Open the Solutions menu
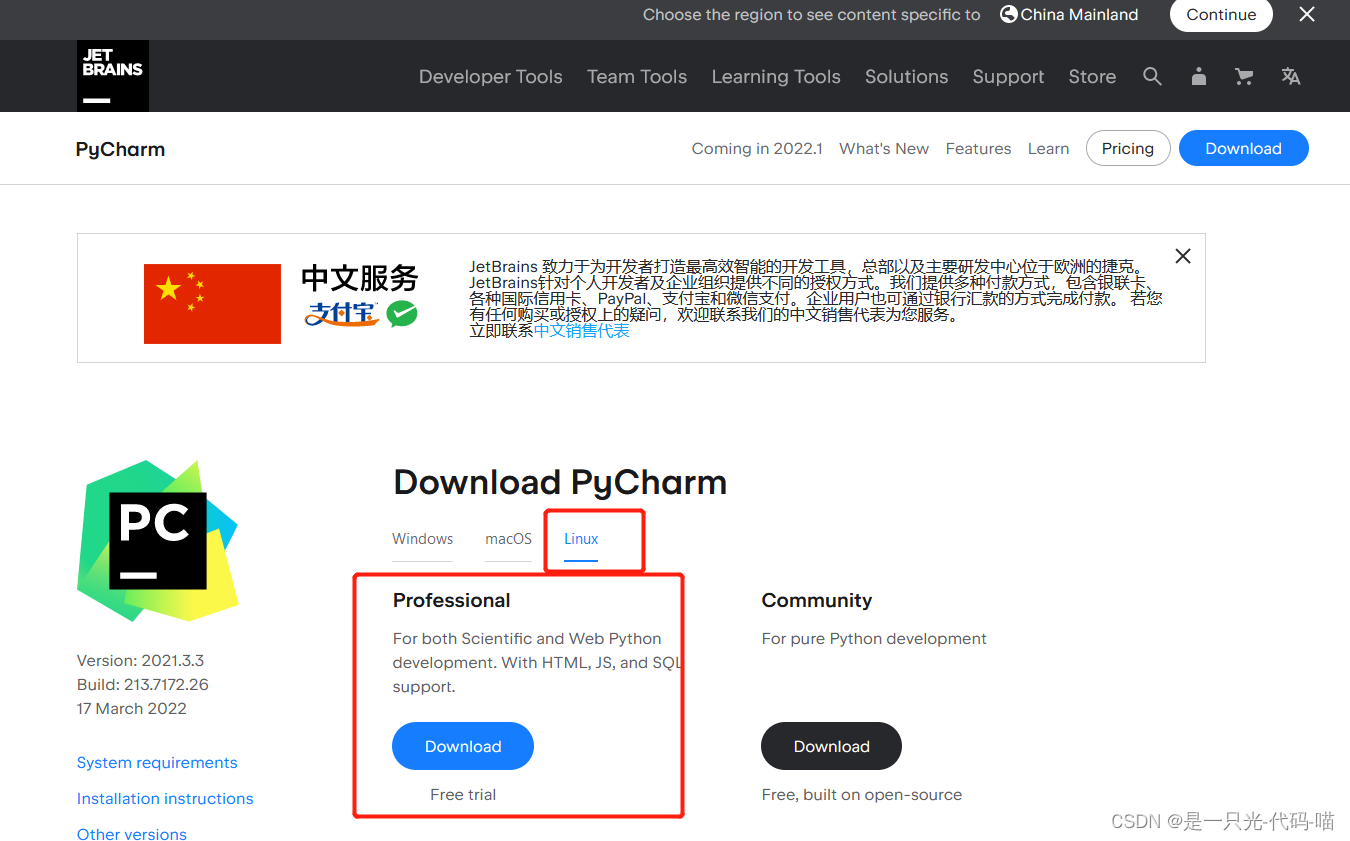This screenshot has height=841, width=1350. 906,77
